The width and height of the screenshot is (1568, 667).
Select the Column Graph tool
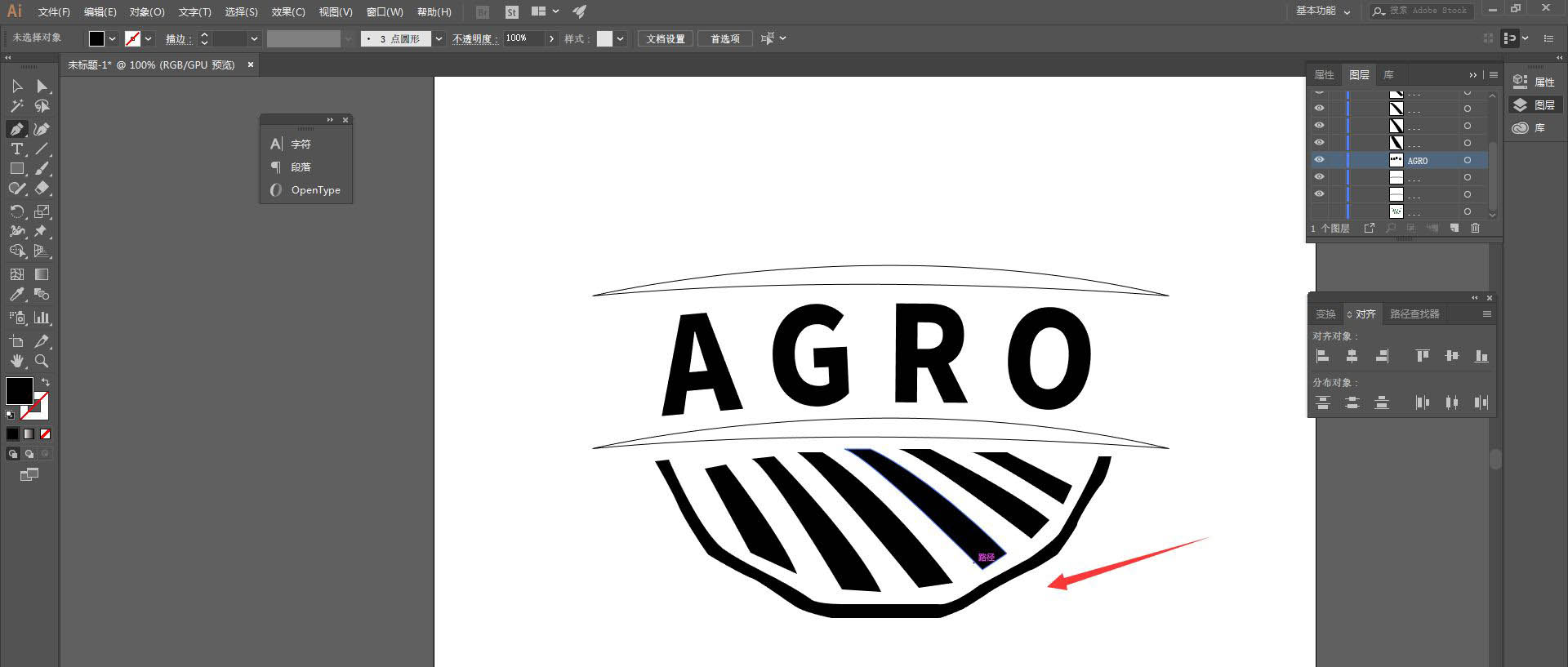42,318
